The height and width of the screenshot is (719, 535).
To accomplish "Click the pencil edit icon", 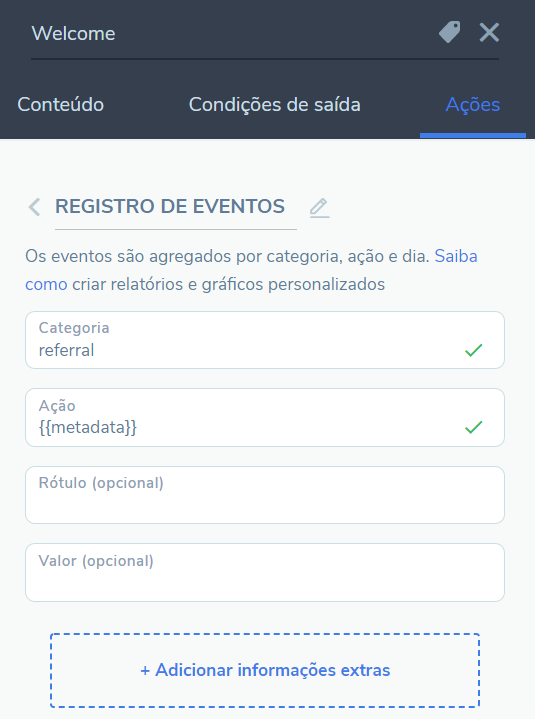I will pos(319,208).
